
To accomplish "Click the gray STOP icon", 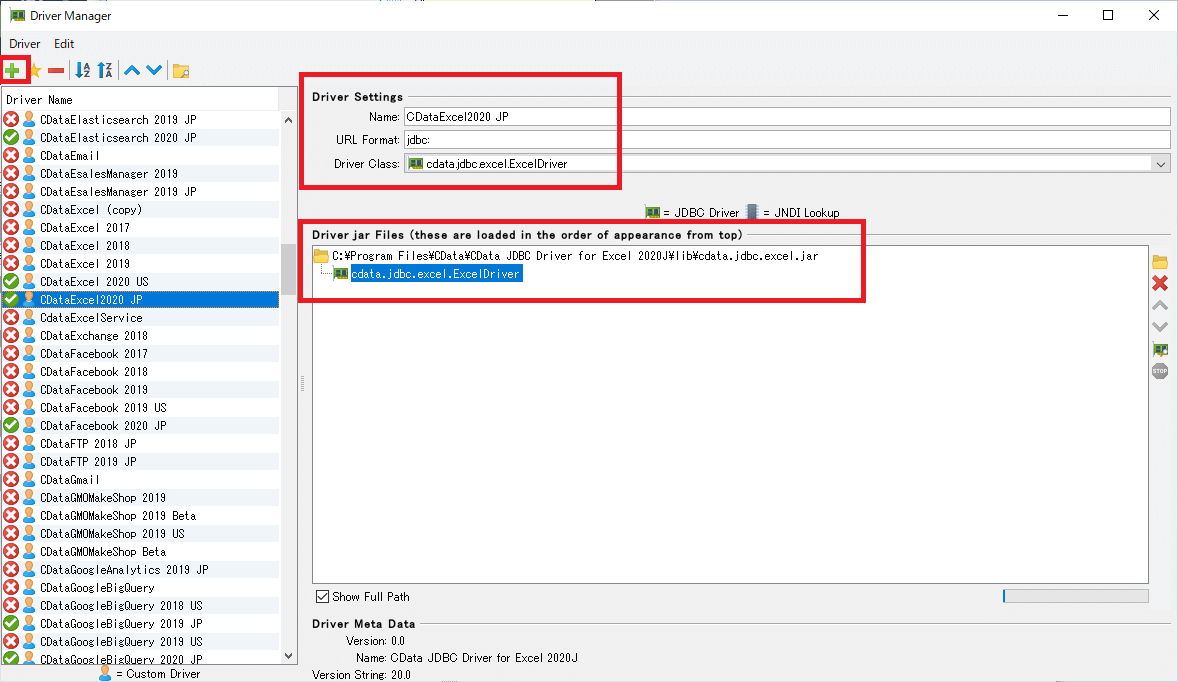I will (x=1160, y=371).
